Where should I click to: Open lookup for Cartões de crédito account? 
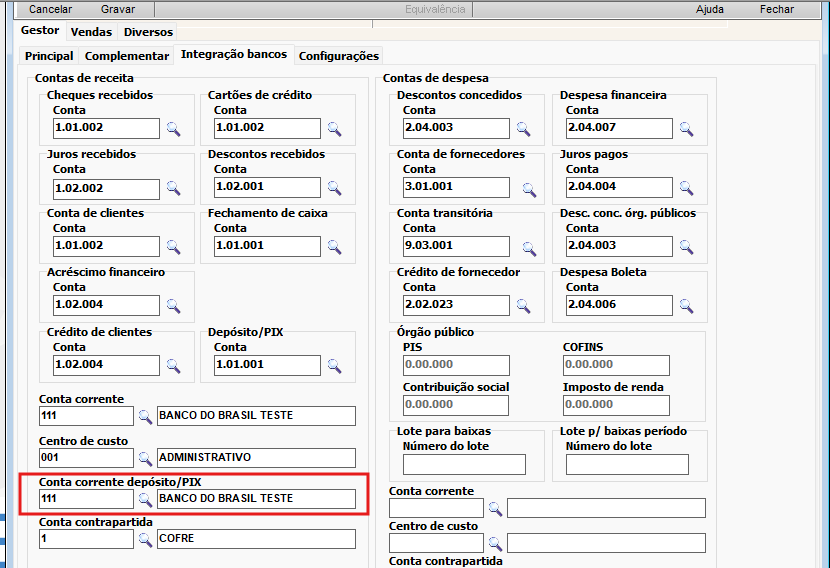334,128
